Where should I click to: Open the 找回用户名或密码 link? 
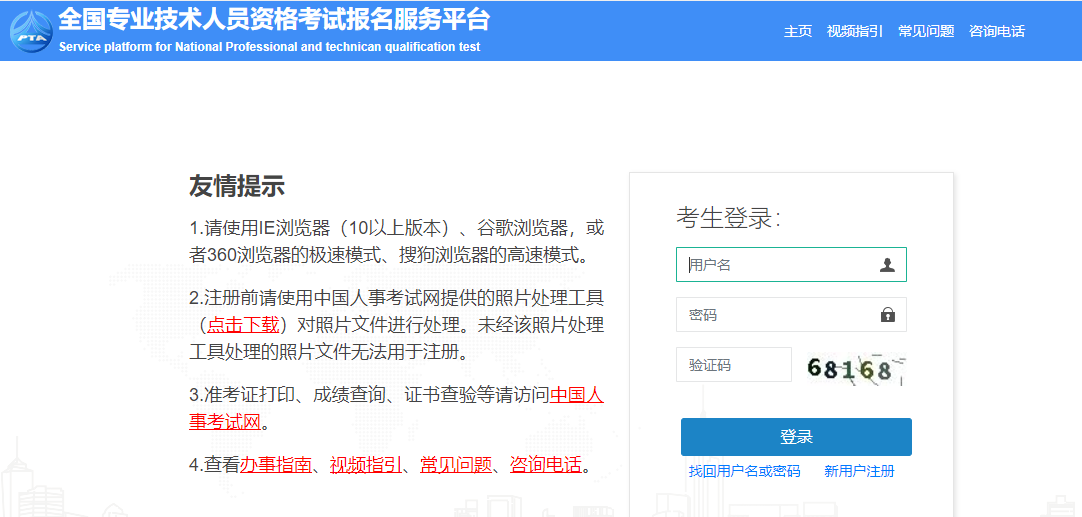744,471
